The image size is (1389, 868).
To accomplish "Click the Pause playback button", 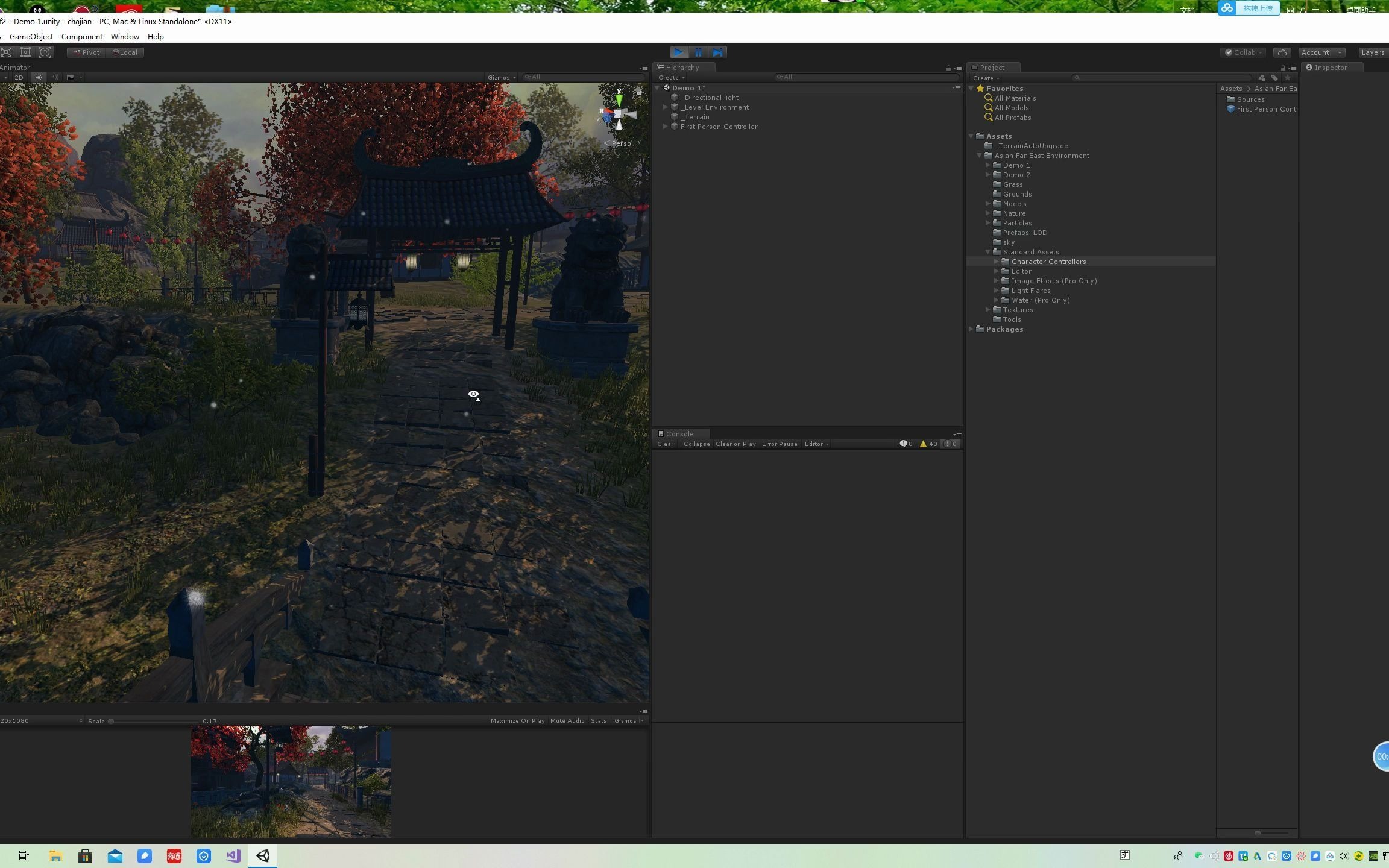I will coord(698,52).
